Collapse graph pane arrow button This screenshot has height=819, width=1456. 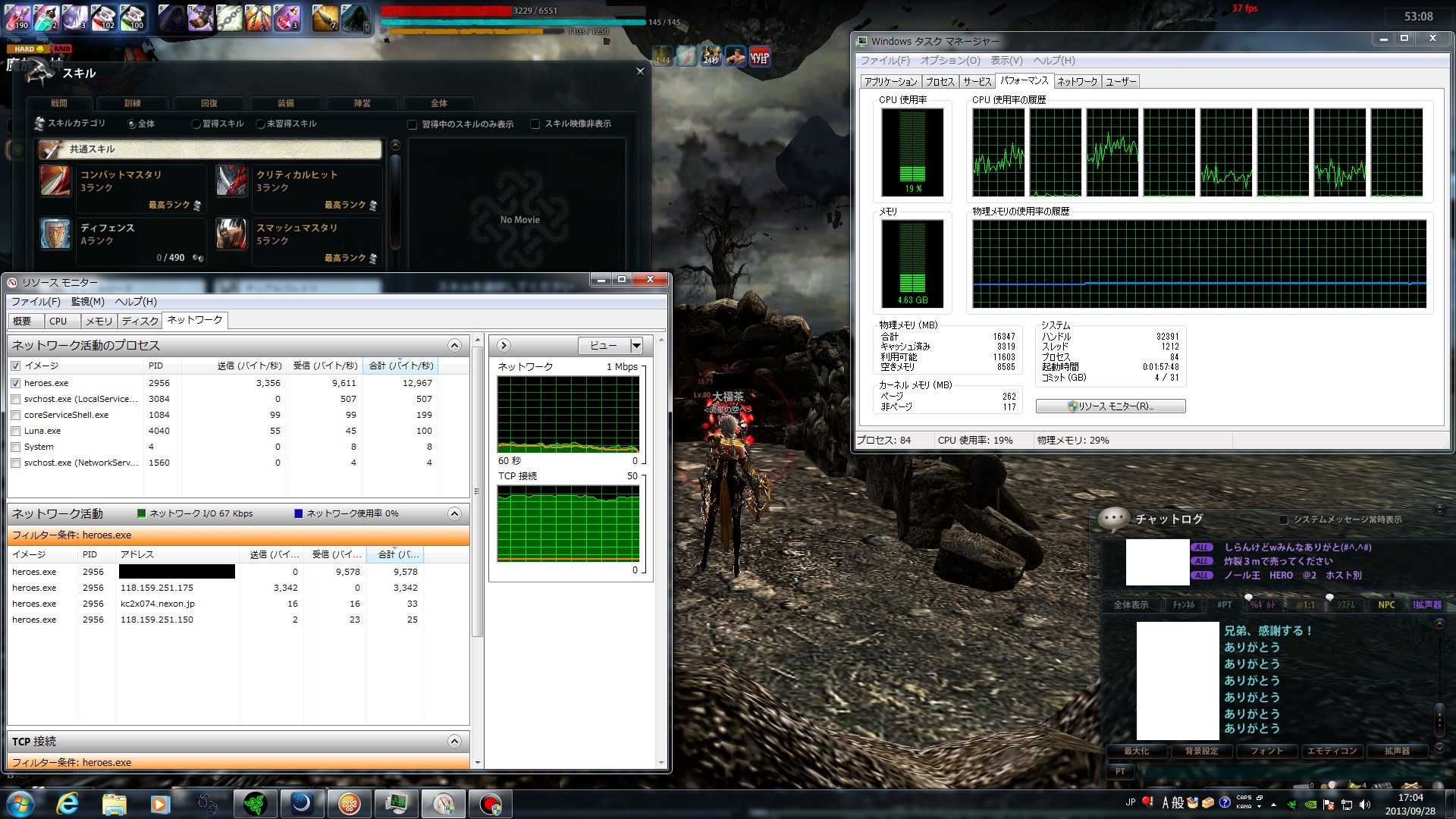pos(504,345)
